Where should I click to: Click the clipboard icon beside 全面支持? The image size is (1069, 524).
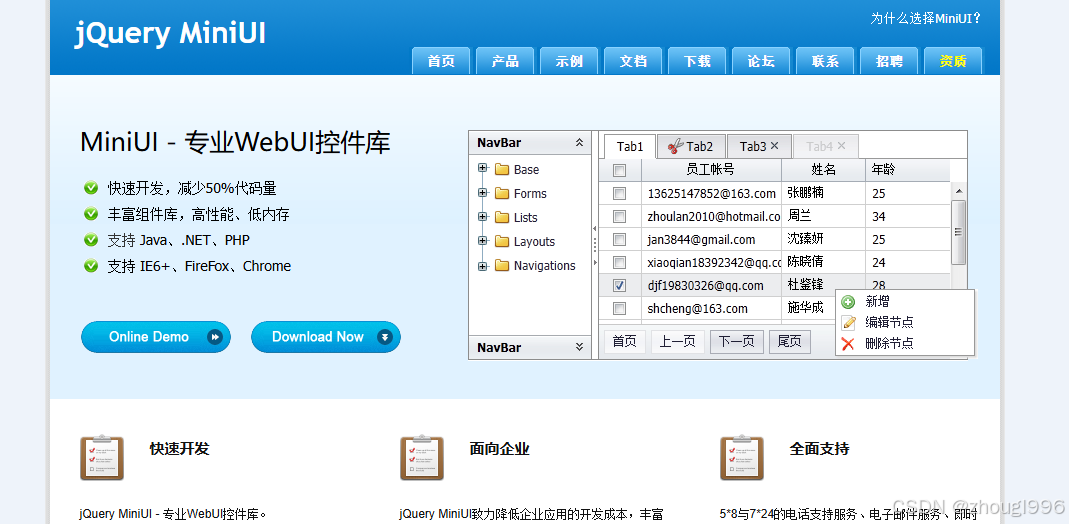point(742,457)
